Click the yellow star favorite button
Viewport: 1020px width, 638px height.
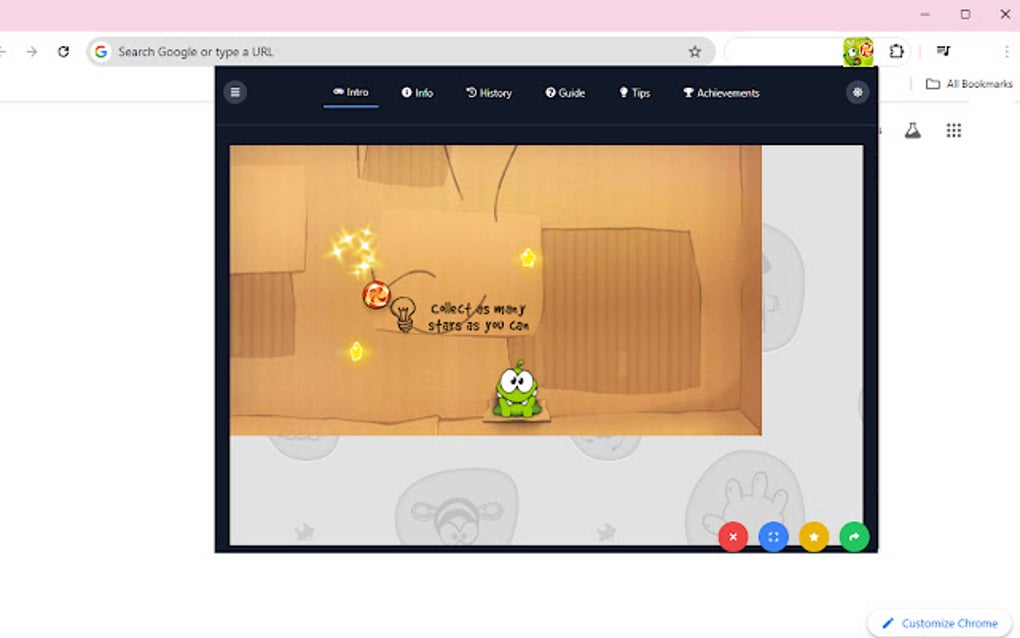pyautogui.click(x=814, y=537)
